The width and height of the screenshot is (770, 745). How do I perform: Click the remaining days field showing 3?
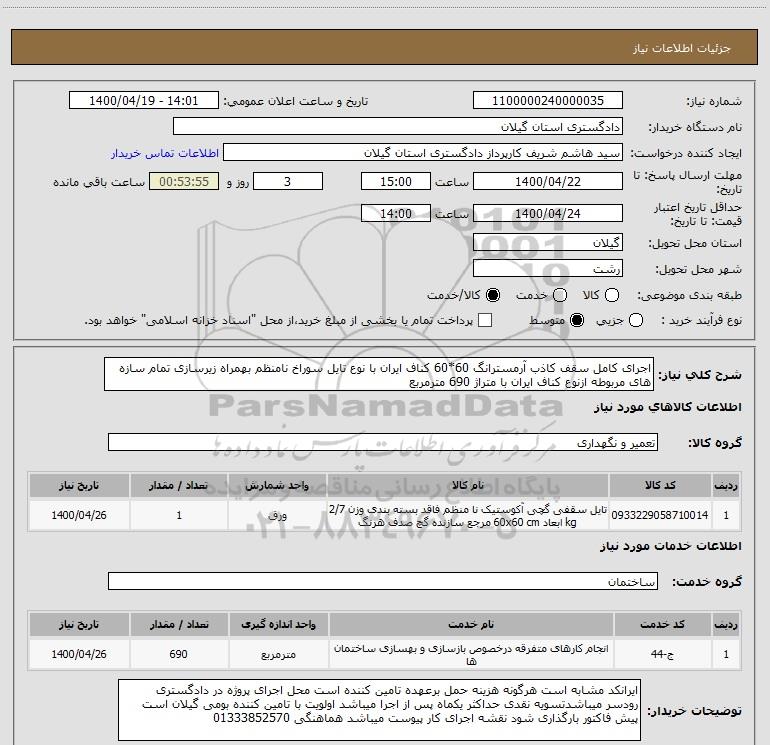point(288,181)
